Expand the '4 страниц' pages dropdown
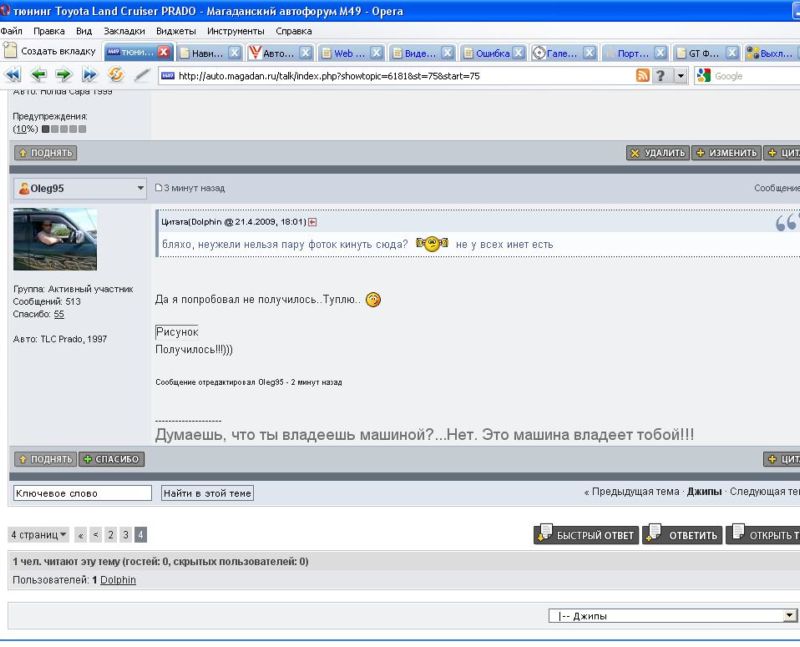Screen dimensions: 800x647 39,535
